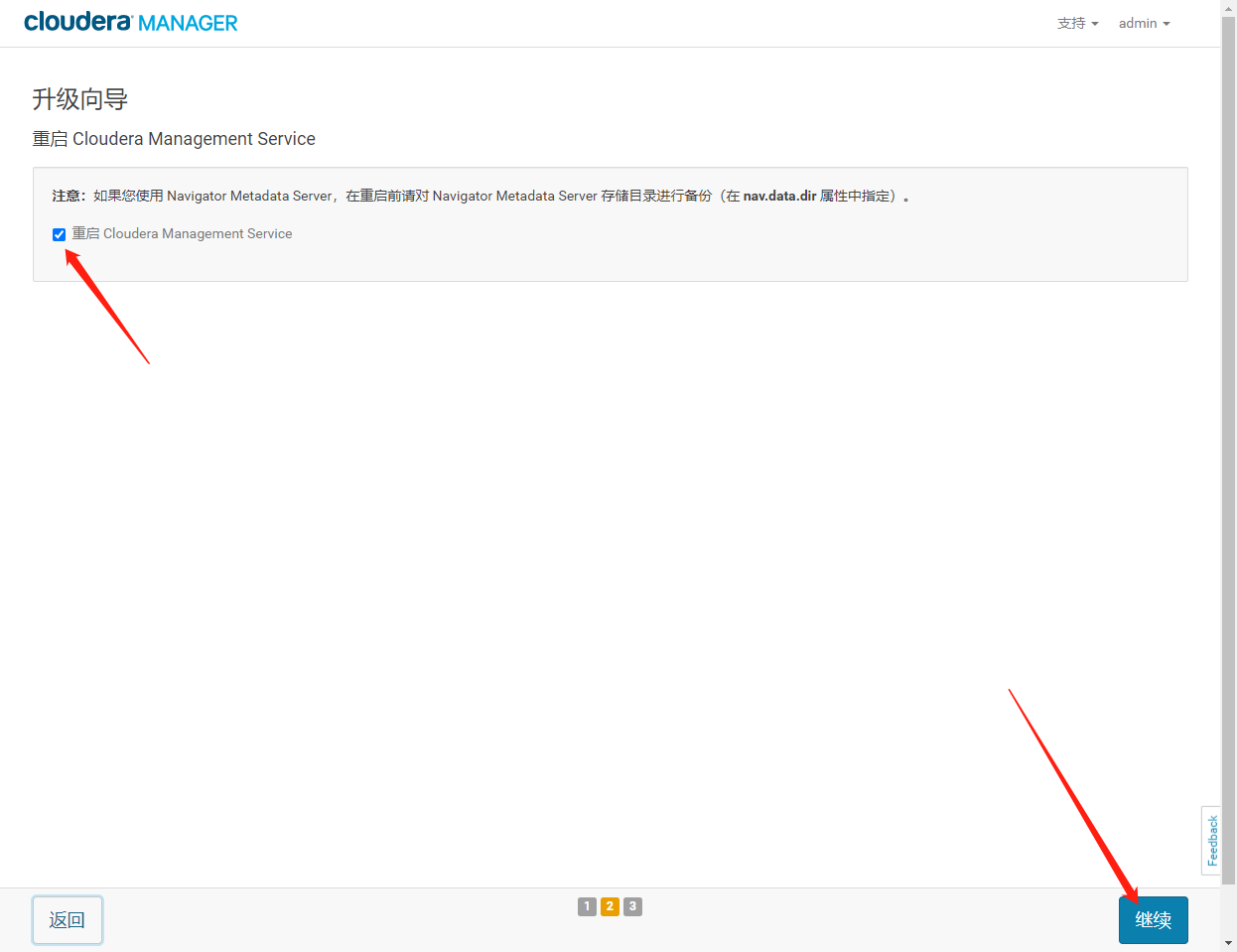The width and height of the screenshot is (1237, 952).
Task: Open the 支持 dropdown menu
Action: tap(1077, 23)
